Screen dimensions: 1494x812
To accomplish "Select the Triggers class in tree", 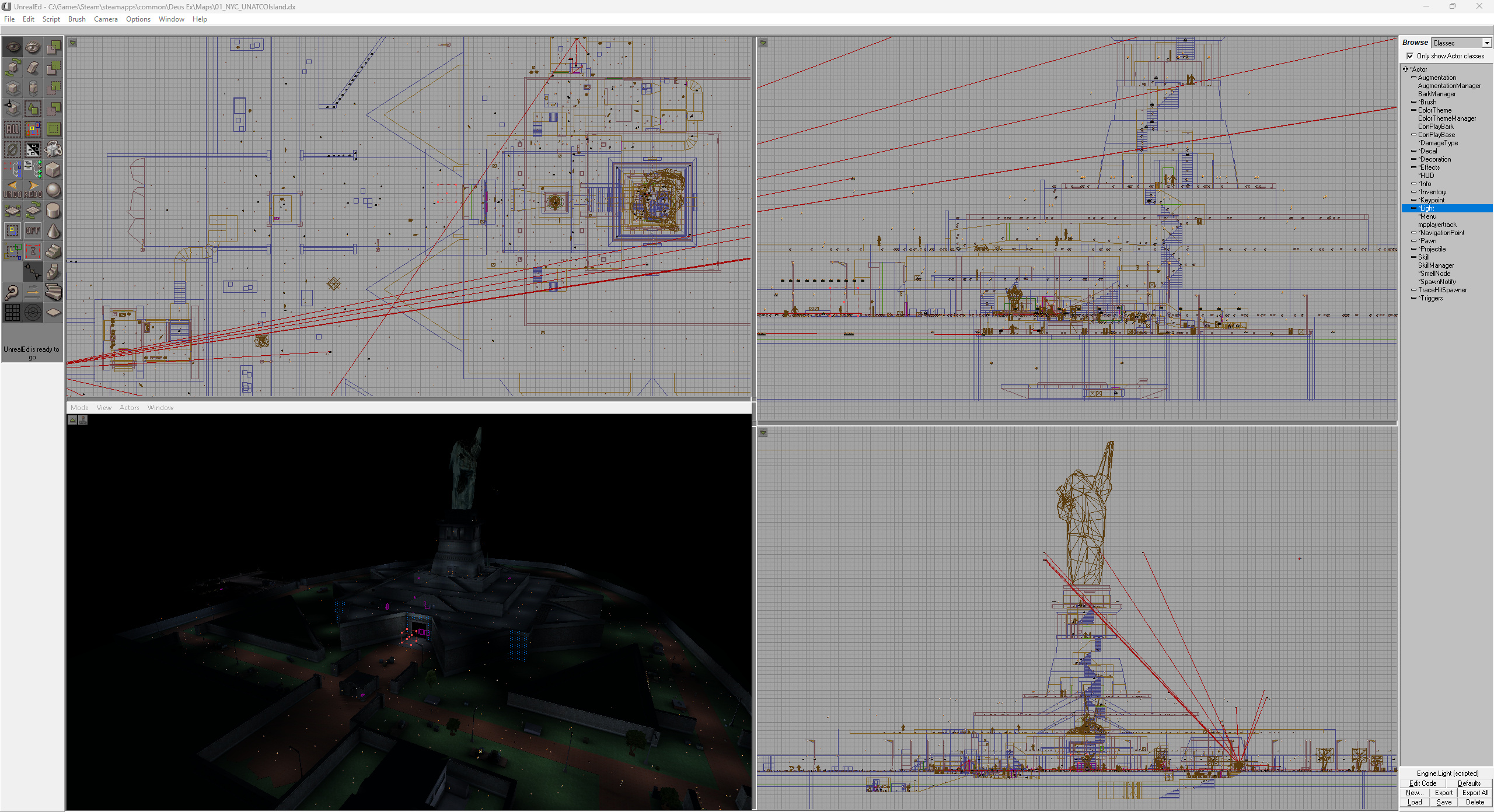I will [1431, 298].
